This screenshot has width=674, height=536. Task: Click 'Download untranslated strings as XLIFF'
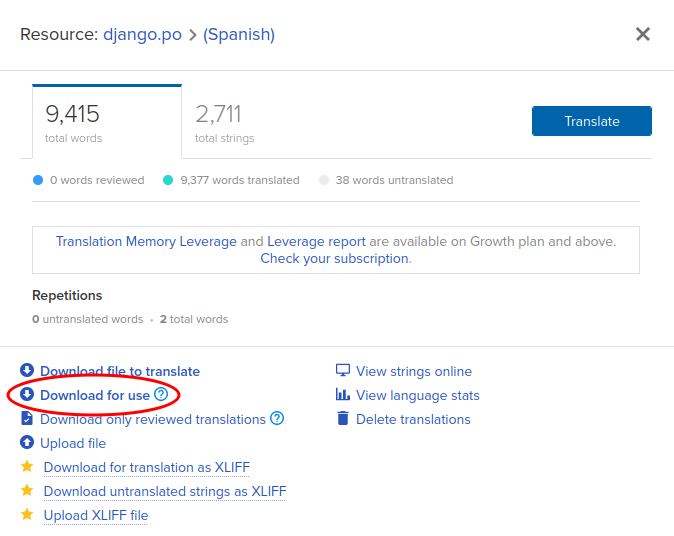click(165, 491)
